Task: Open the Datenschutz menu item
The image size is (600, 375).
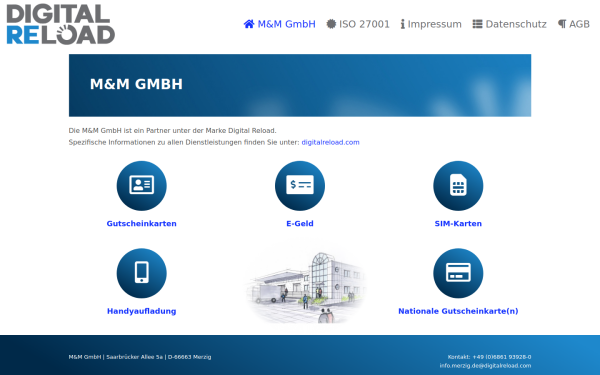Action: point(509,24)
